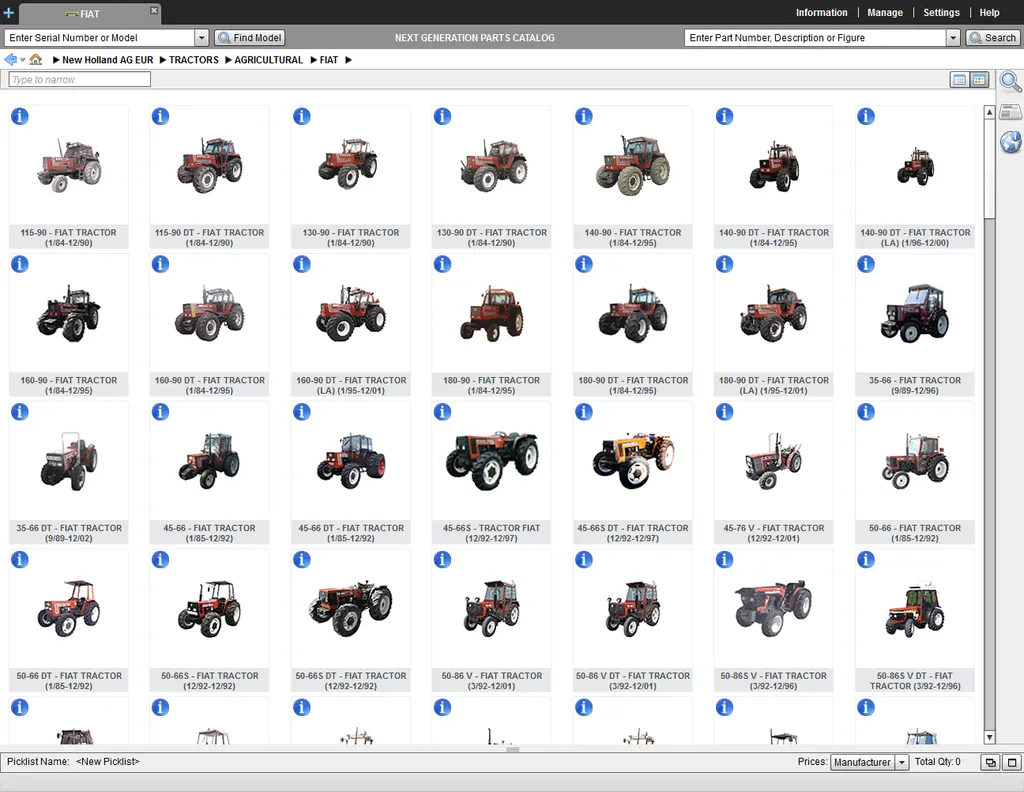The image size is (1024, 792).
Task: Switch to thumbnail grid view icon
Action: (x=979, y=80)
